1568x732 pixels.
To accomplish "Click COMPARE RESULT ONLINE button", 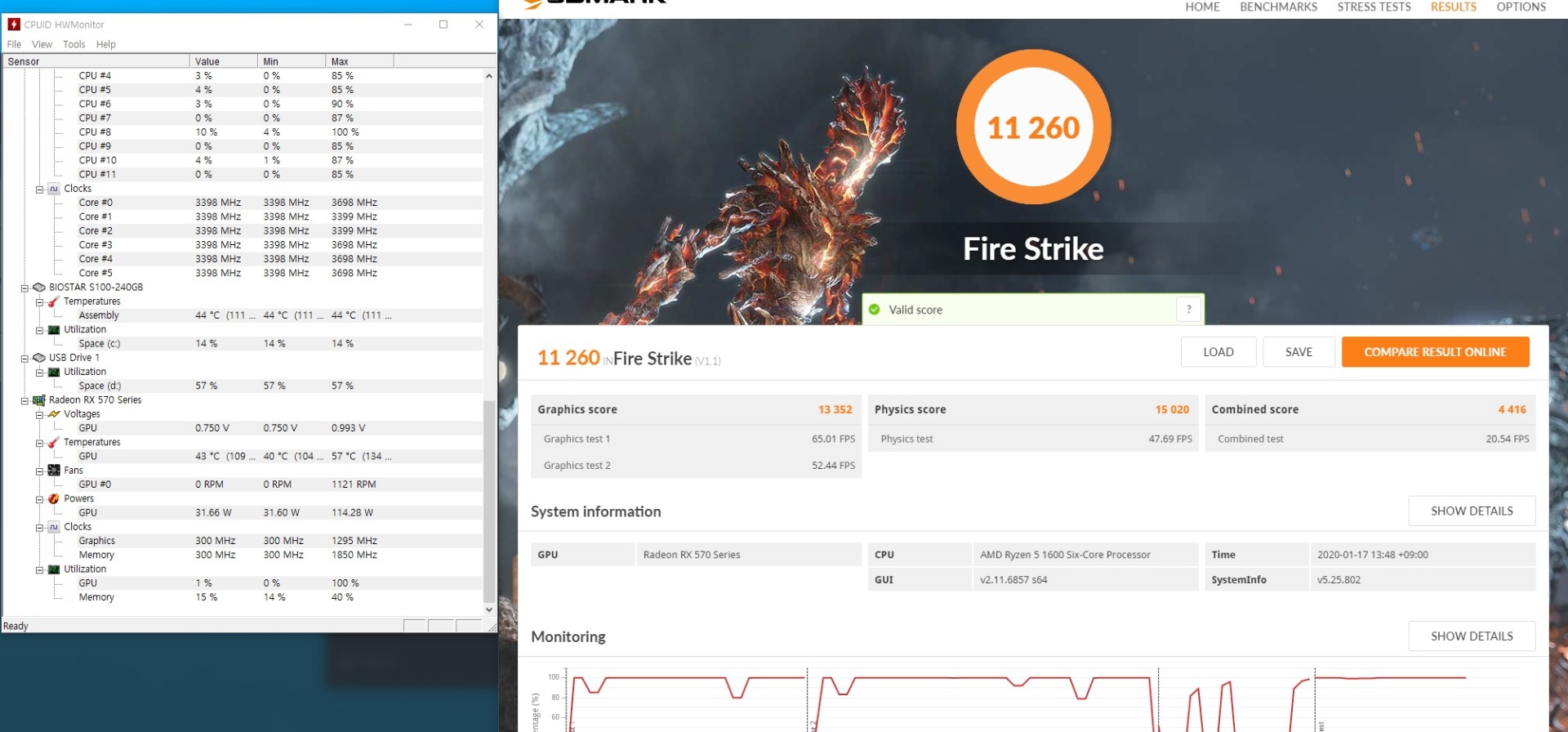I will tap(1435, 352).
